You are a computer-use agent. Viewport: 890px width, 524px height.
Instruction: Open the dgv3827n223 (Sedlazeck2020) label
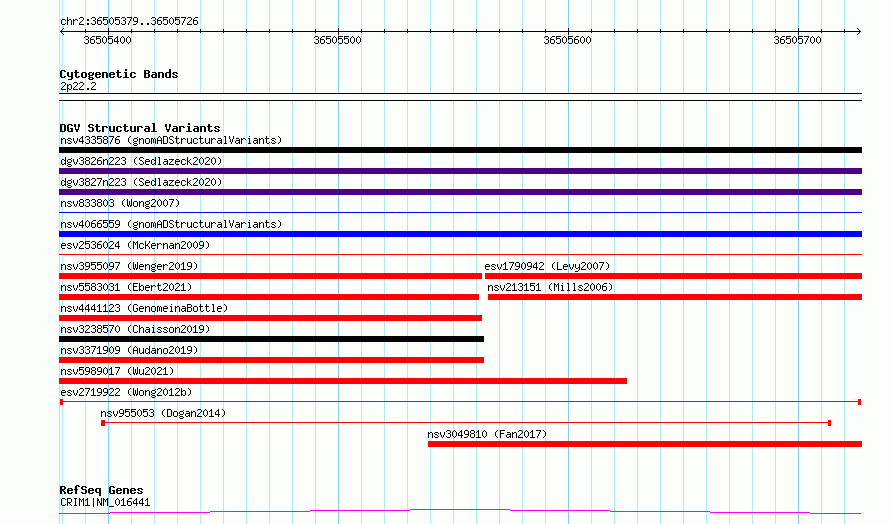point(141,182)
